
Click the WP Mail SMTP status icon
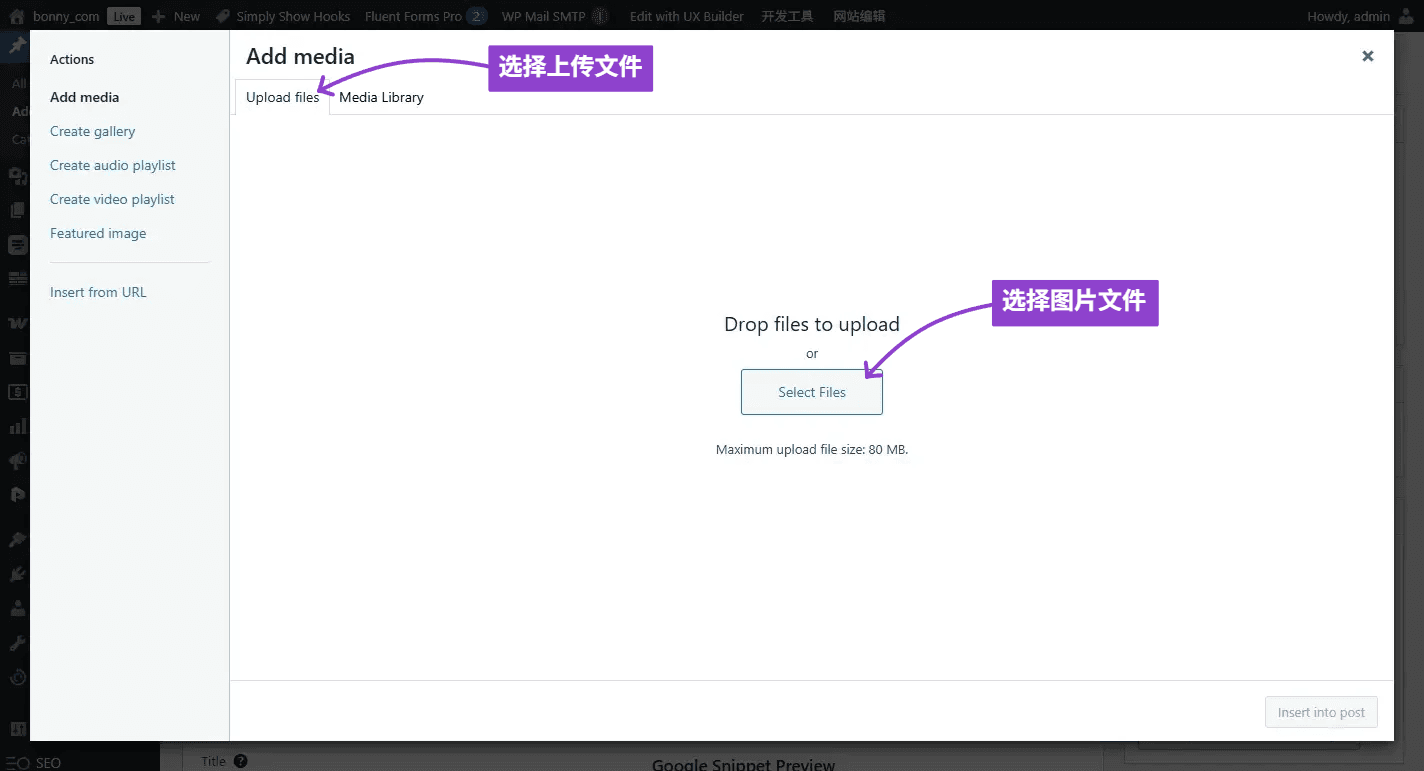(x=600, y=16)
